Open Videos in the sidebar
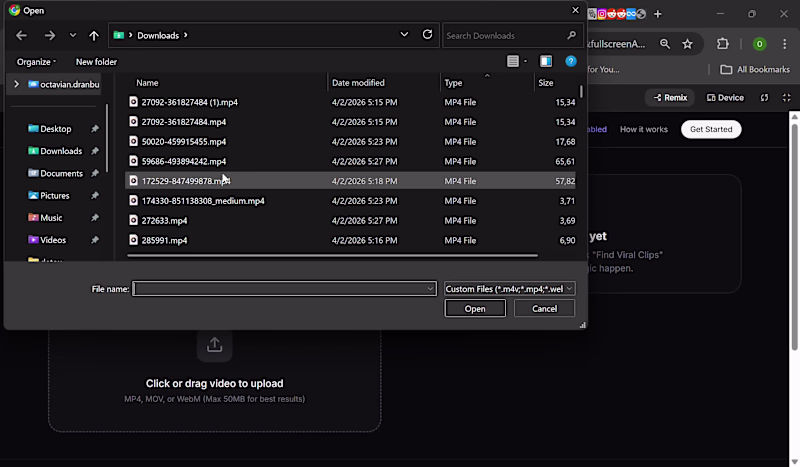The width and height of the screenshot is (800, 467). pos(47,240)
